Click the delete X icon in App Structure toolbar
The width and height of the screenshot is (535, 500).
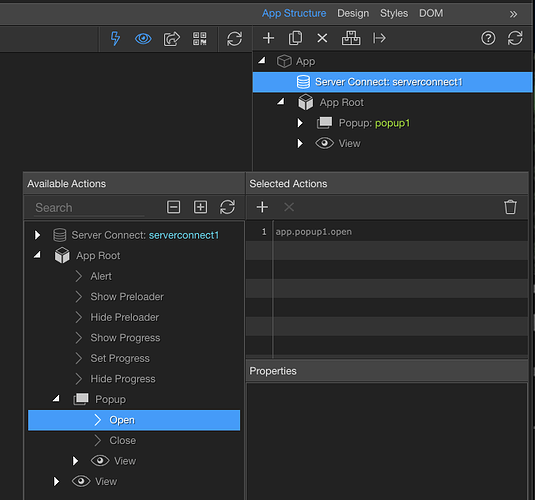pos(322,38)
